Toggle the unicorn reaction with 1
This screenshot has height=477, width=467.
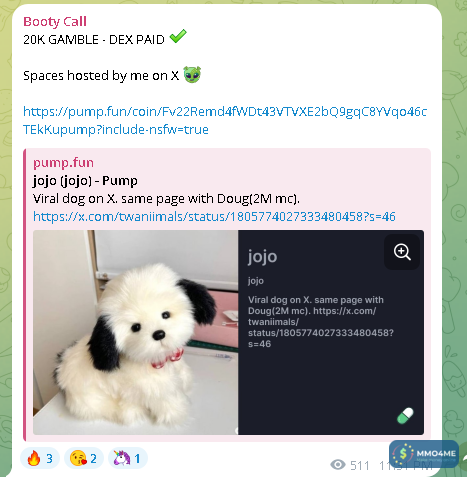[x=128, y=458]
